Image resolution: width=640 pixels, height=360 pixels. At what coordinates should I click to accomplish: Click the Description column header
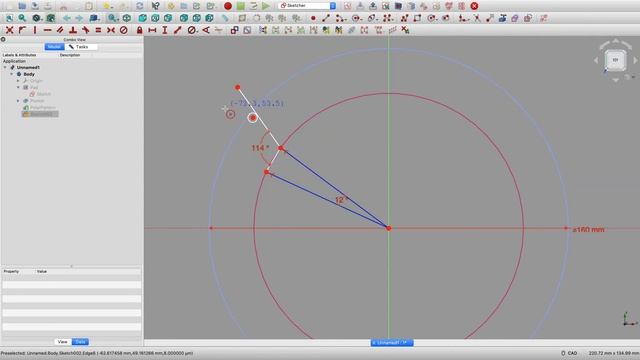pyautogui.click(x=70, y=55)
